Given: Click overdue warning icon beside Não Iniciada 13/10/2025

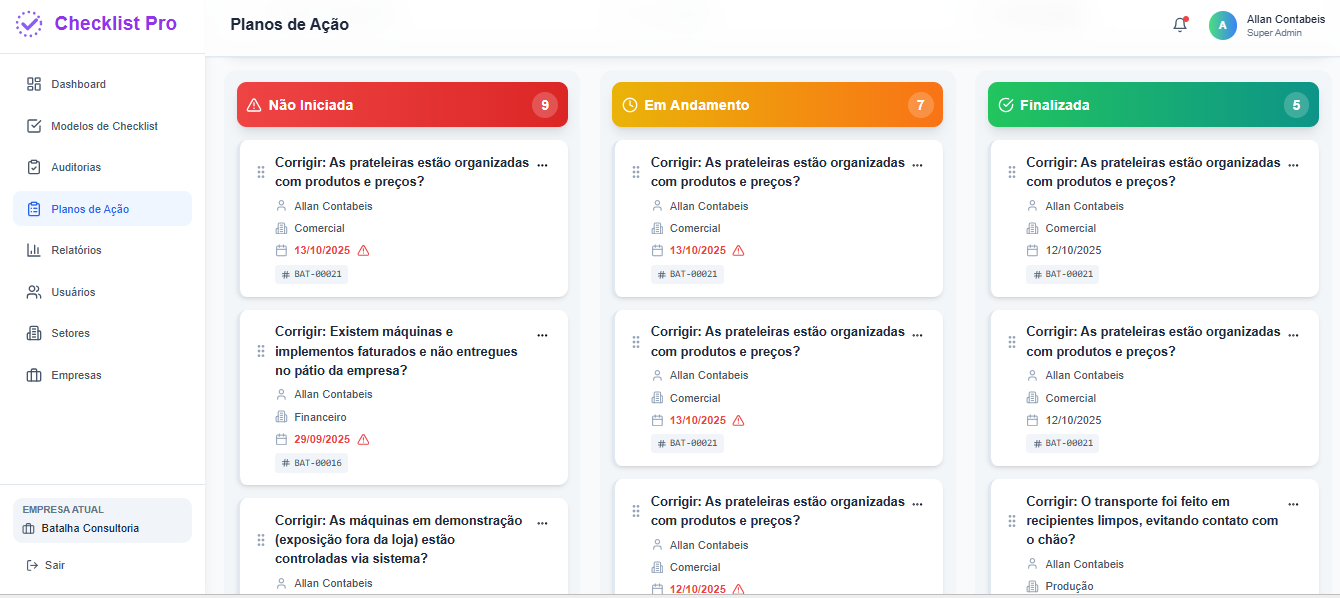Looking at the screenshot, I should click(363, 250).
